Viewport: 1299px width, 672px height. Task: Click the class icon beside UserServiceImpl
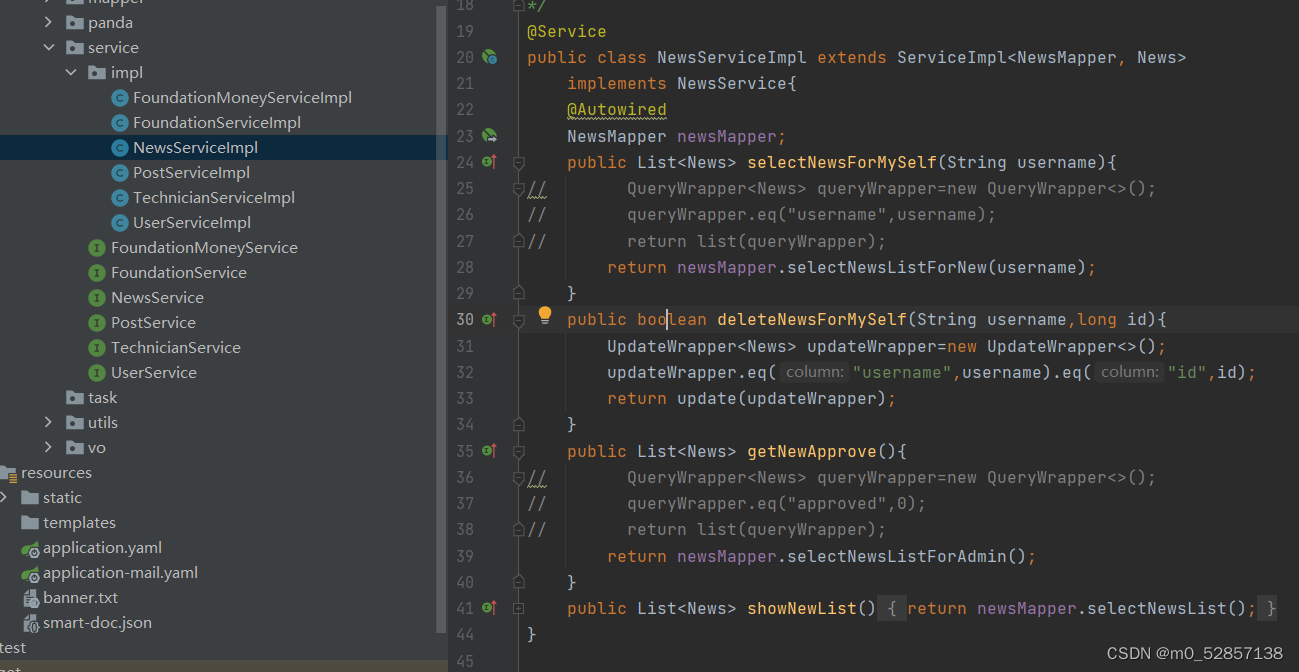tap(120, 222)
